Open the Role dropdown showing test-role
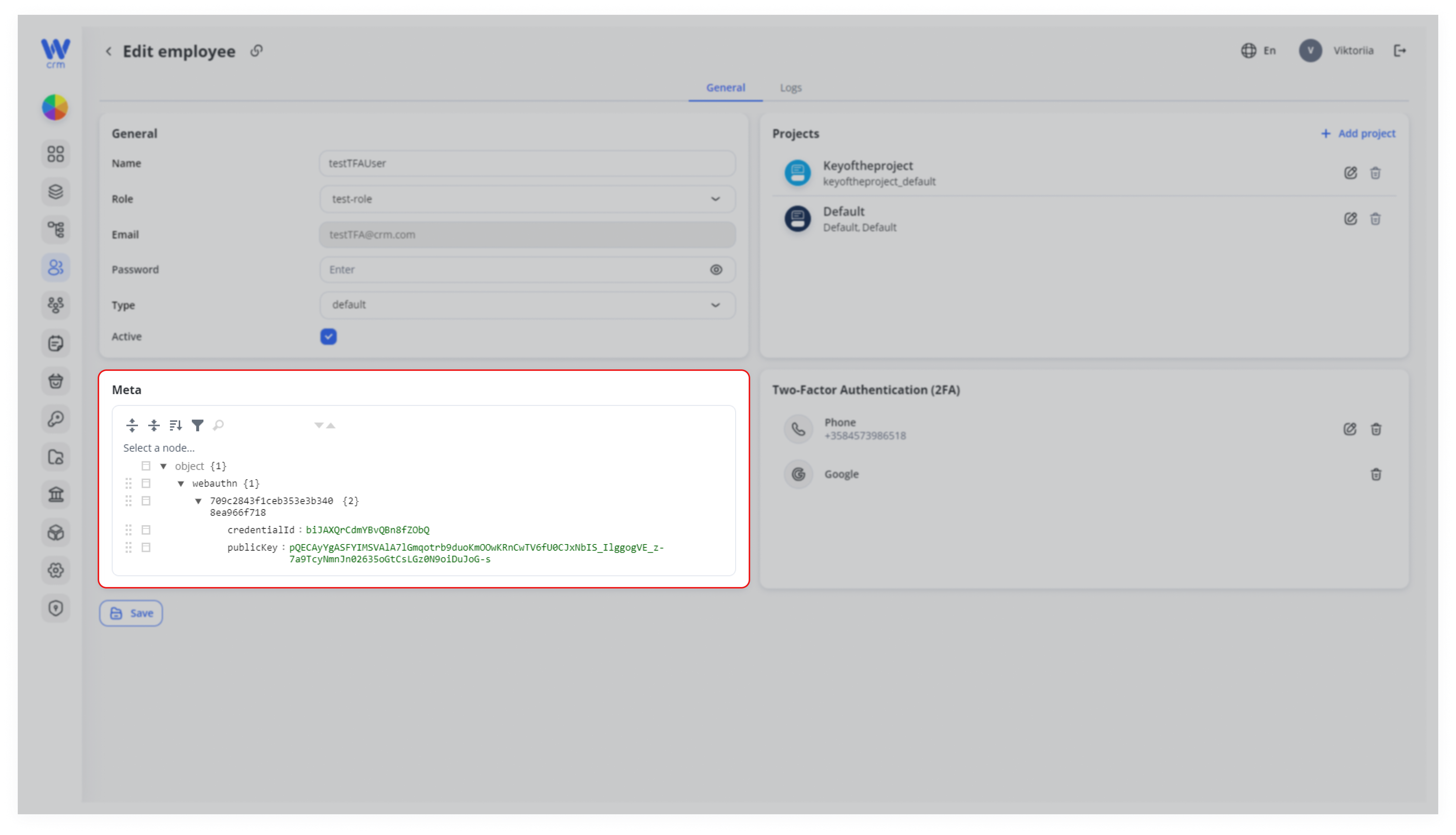The image size is (1456, 835). 528,199
